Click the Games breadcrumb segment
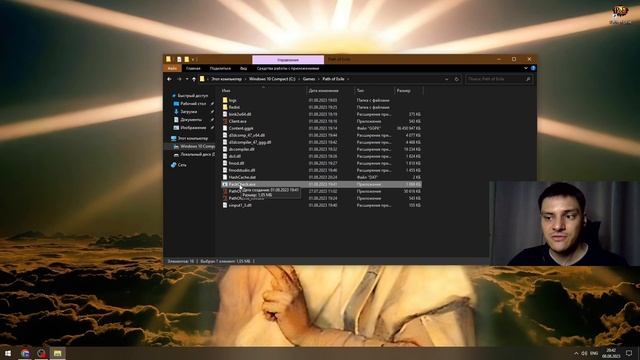This screenshot has width=640, height=360. [309, 79]
